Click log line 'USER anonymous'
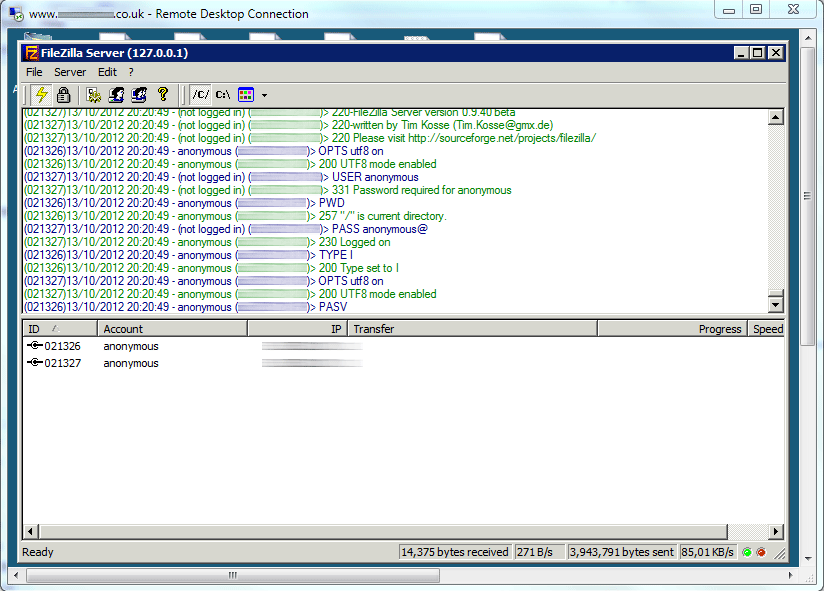The width and height of the screenshot is (824, 591). tap(221, 177)
